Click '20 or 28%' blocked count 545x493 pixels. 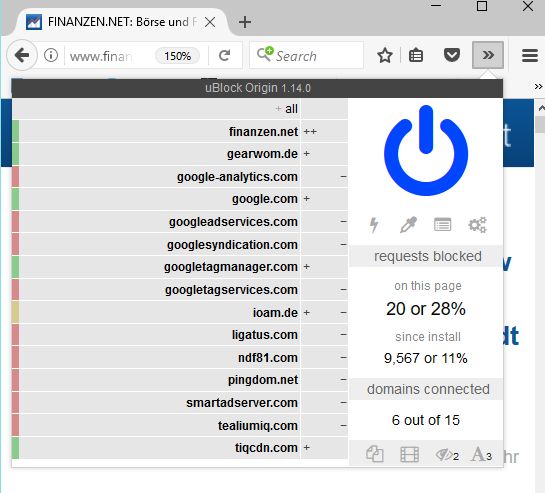point(426,309)
